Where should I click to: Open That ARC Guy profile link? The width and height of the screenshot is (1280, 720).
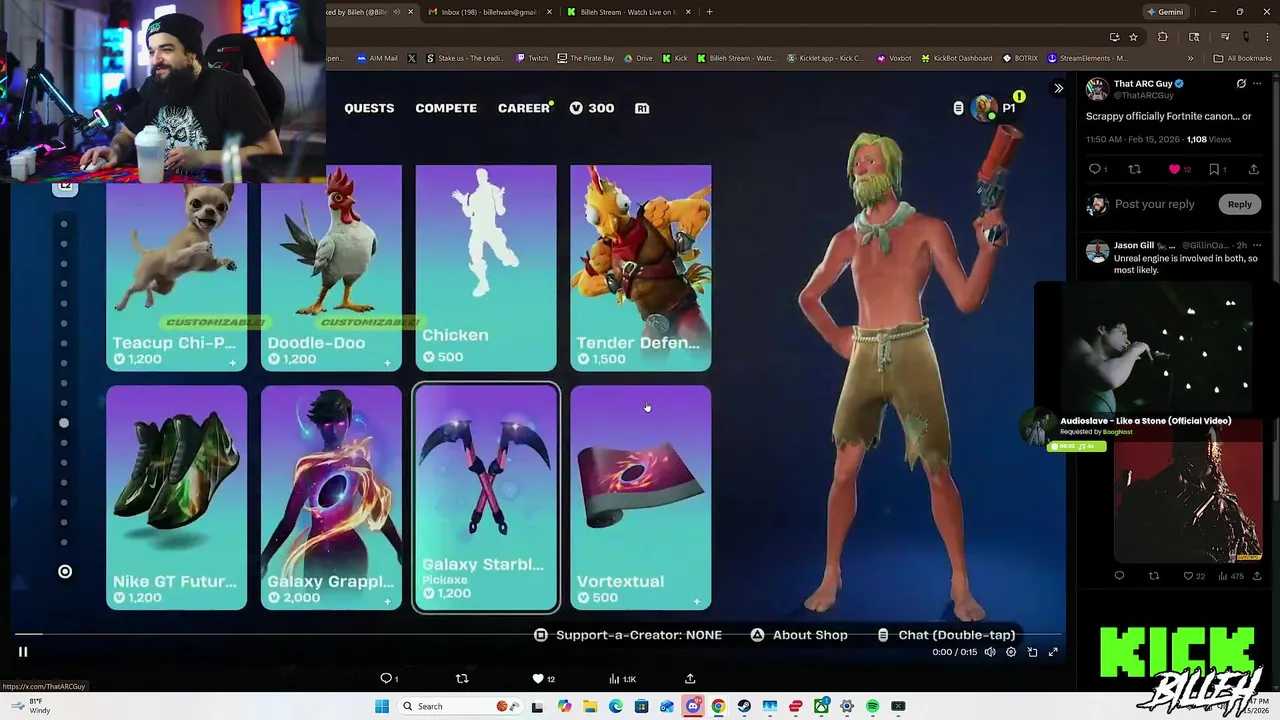pos(1143,84)
